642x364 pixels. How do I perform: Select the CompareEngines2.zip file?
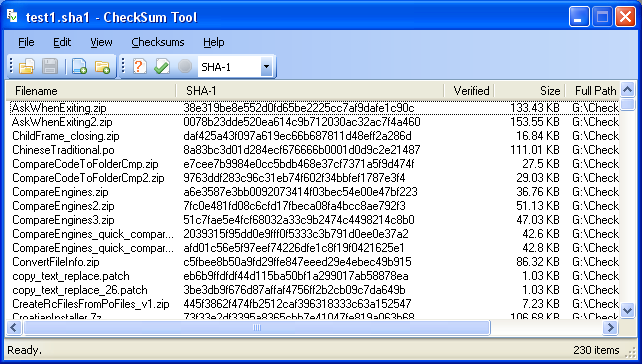63,206
